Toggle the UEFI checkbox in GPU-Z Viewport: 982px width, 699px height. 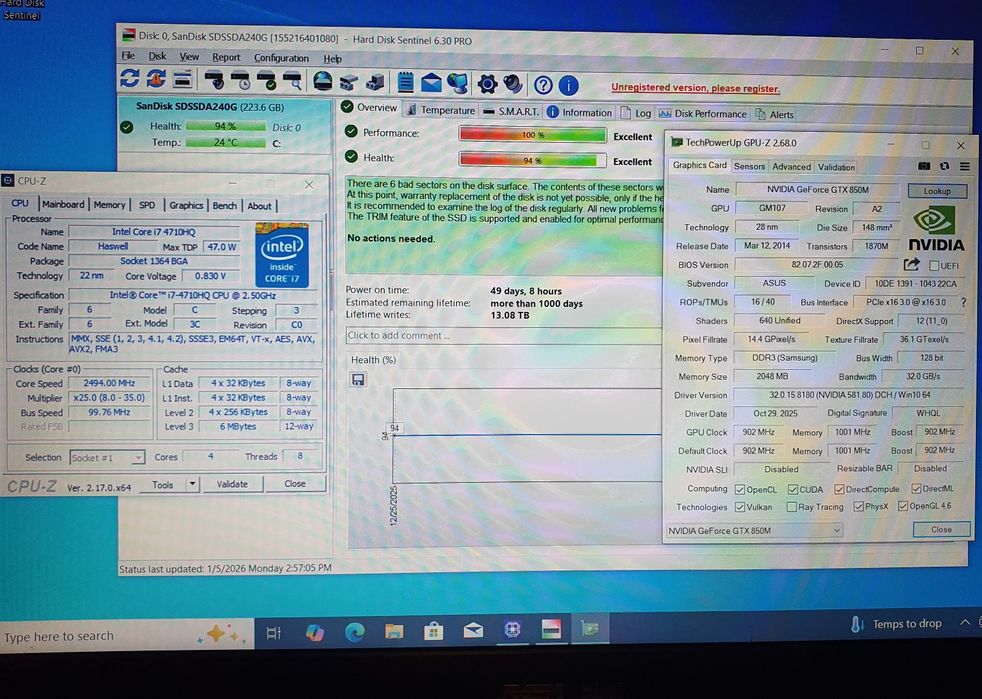[x=934, y=266]
